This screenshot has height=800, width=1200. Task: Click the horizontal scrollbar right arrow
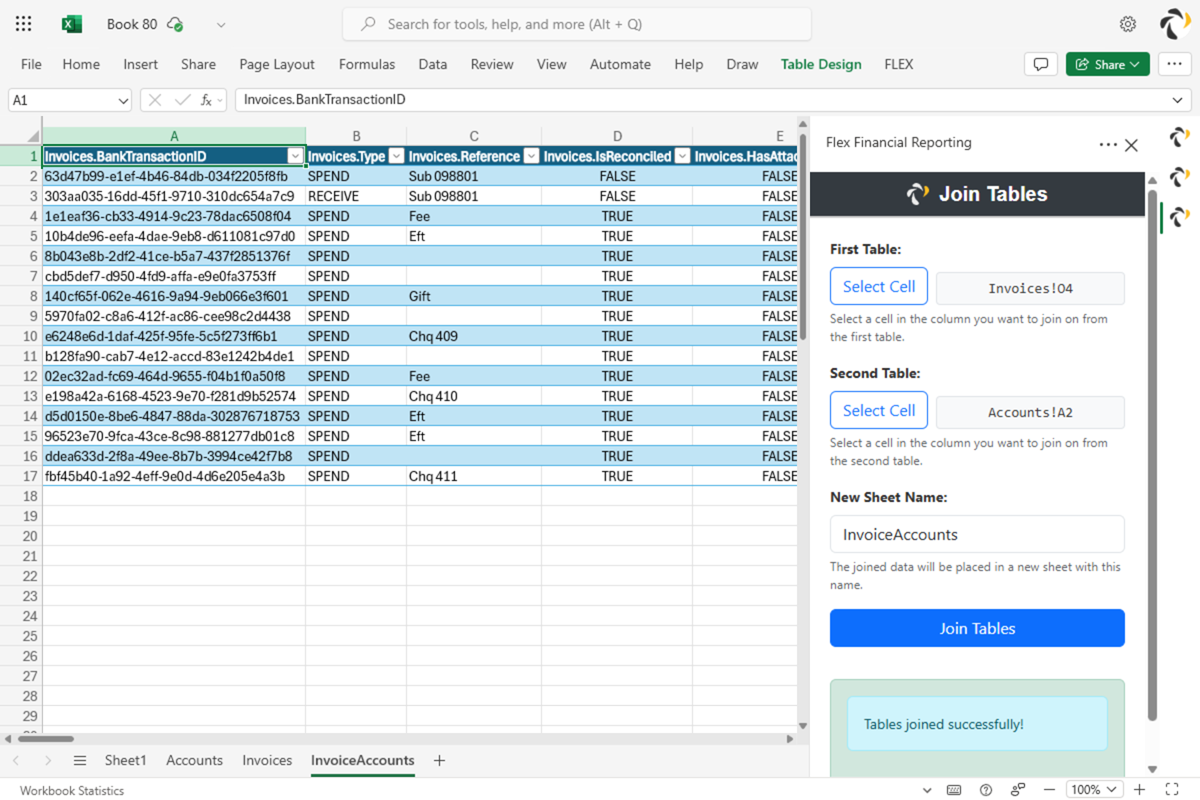(x=790, y=739)
